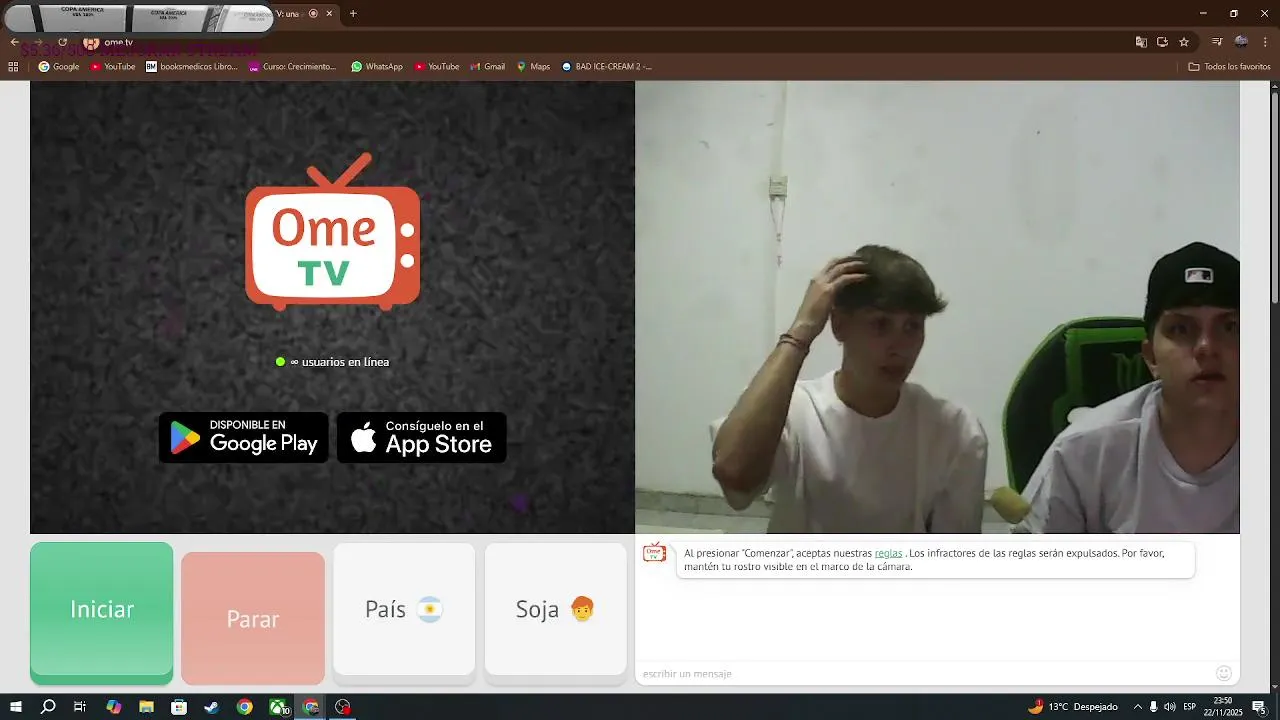Open a new browser tab

point(353,13)
